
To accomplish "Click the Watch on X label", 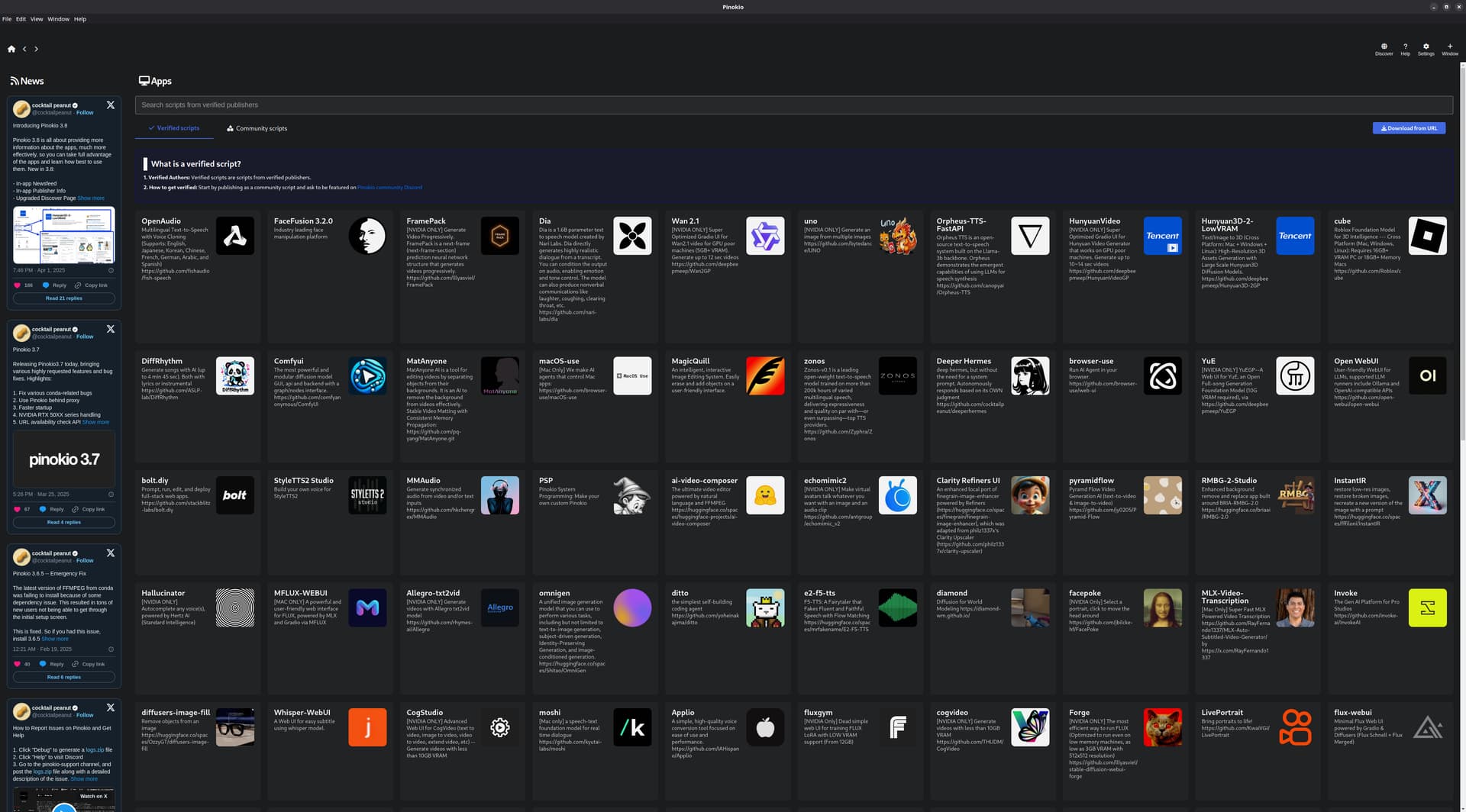I will [x=94, y=796].
